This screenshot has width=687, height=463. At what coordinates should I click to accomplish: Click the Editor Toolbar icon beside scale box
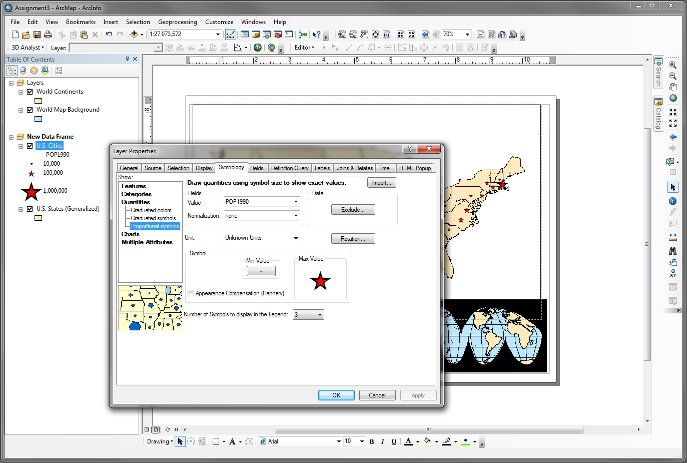[230, 34]
